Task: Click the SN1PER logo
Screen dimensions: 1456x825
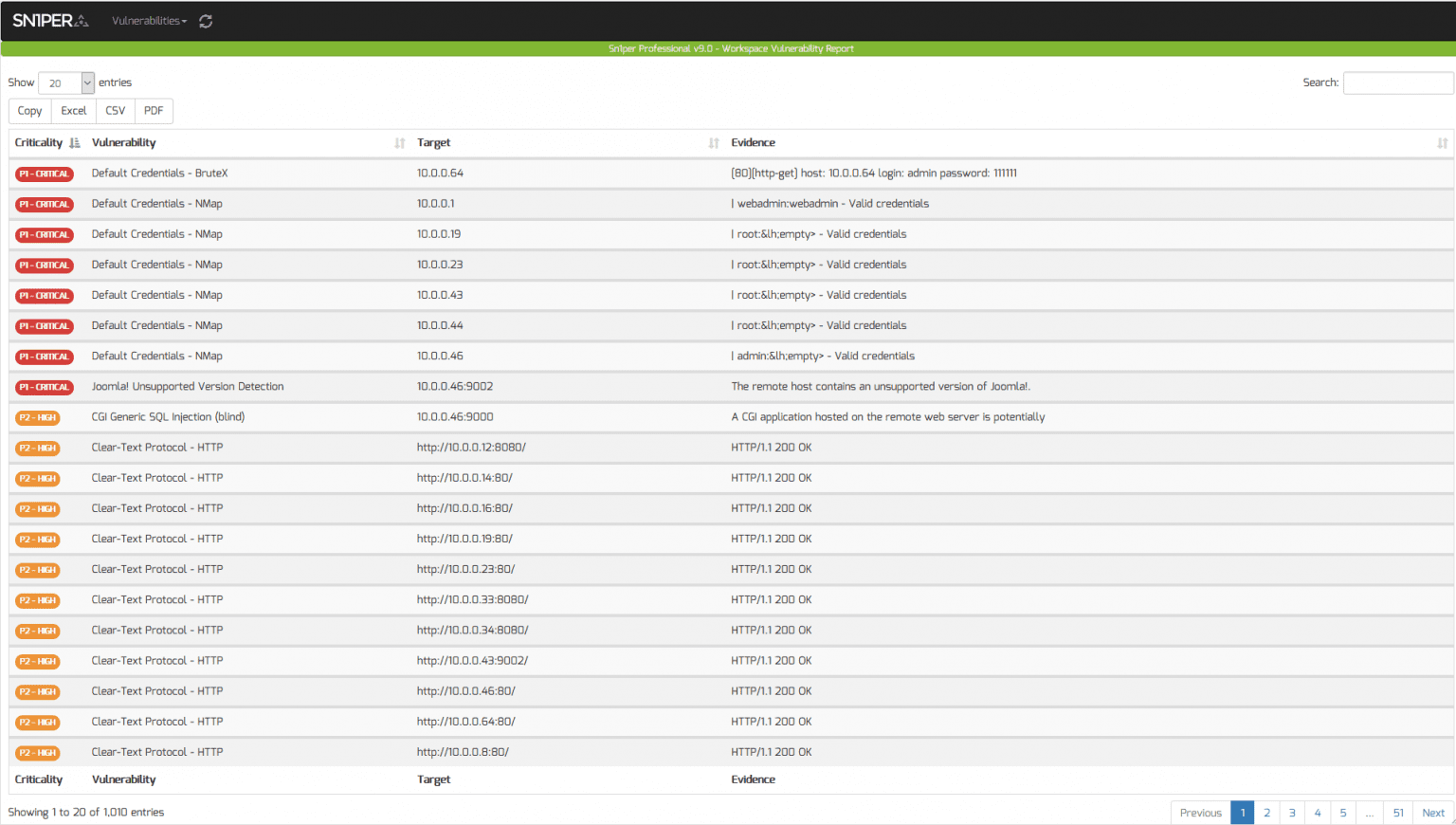Action: (x=49, y=19)
